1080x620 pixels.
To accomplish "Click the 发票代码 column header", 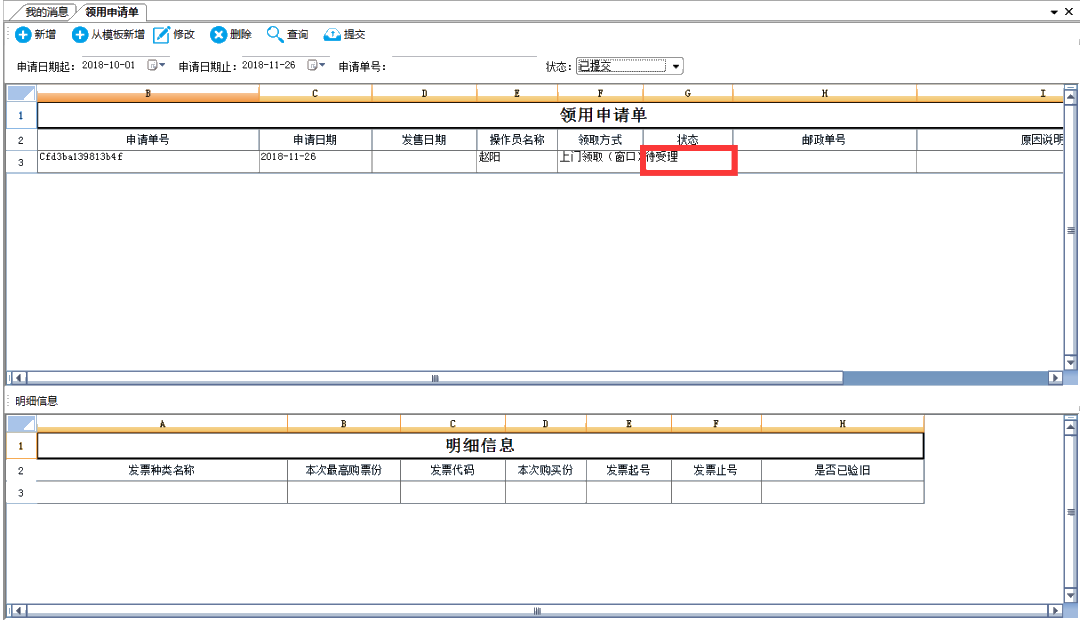I will coord(453,471).
